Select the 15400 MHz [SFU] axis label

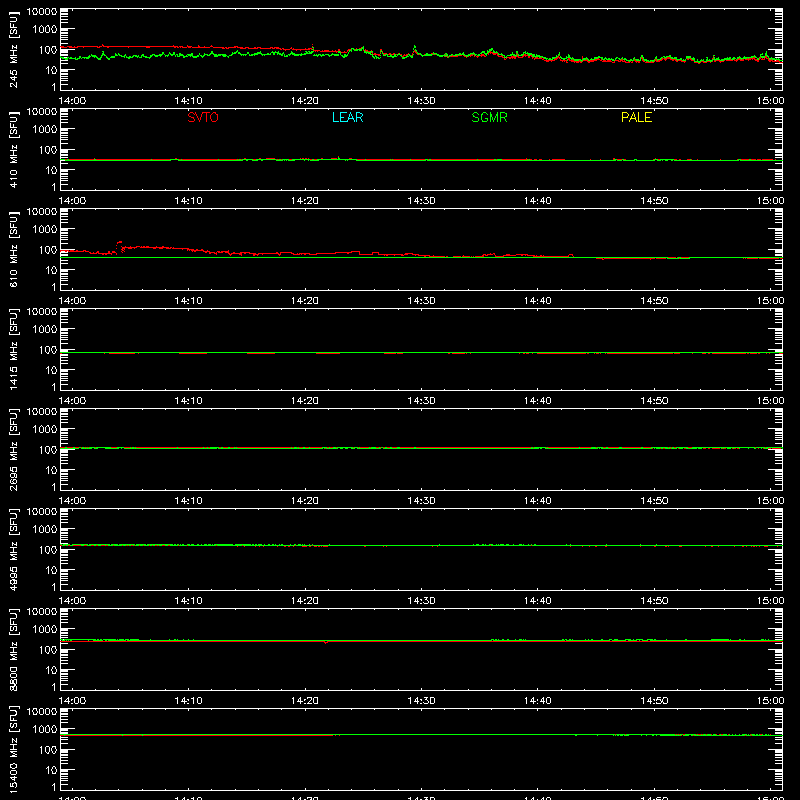point(13,749)
